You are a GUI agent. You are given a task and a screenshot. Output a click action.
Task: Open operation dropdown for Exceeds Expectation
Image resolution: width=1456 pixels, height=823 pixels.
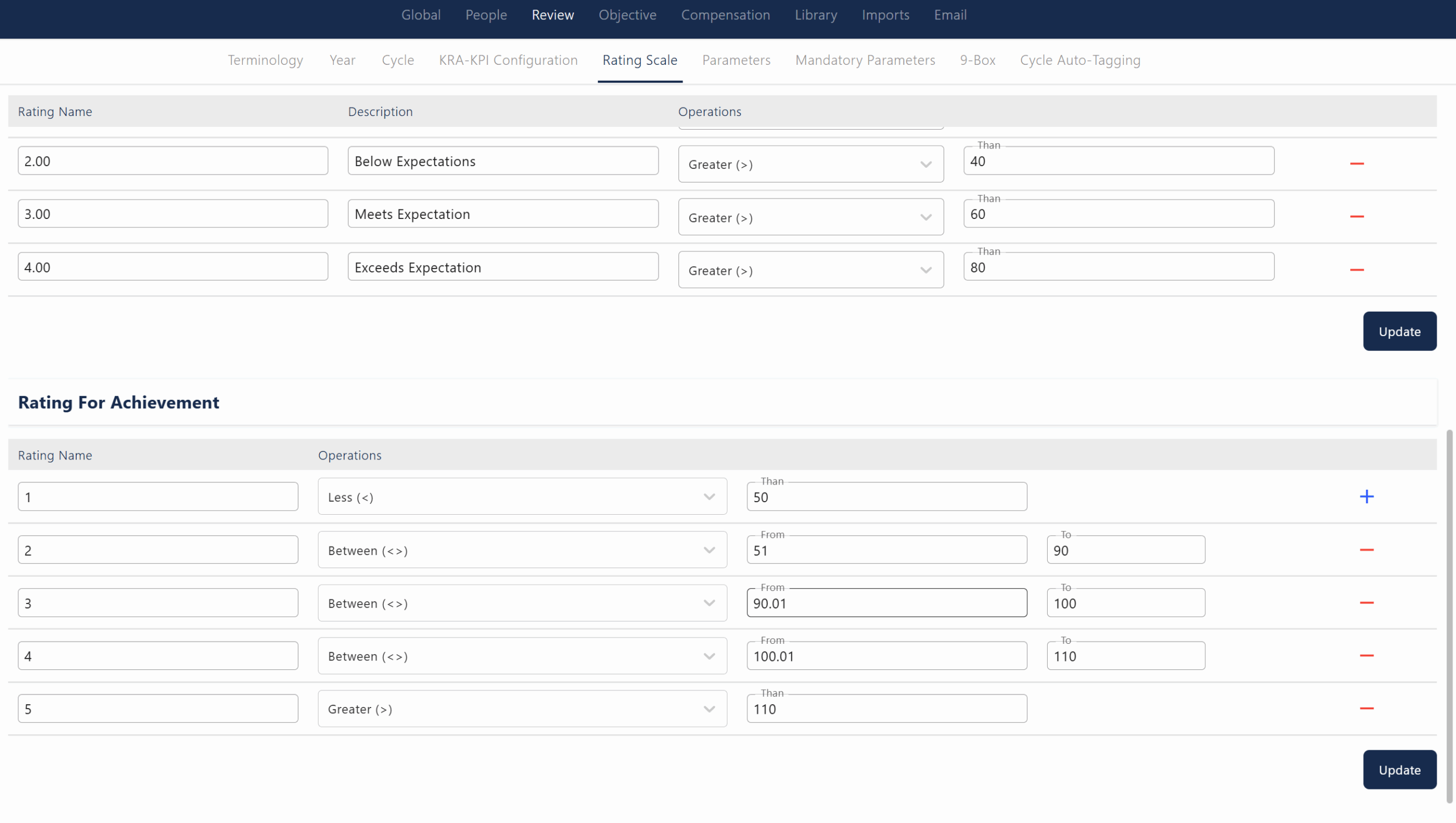coord(810,270)
